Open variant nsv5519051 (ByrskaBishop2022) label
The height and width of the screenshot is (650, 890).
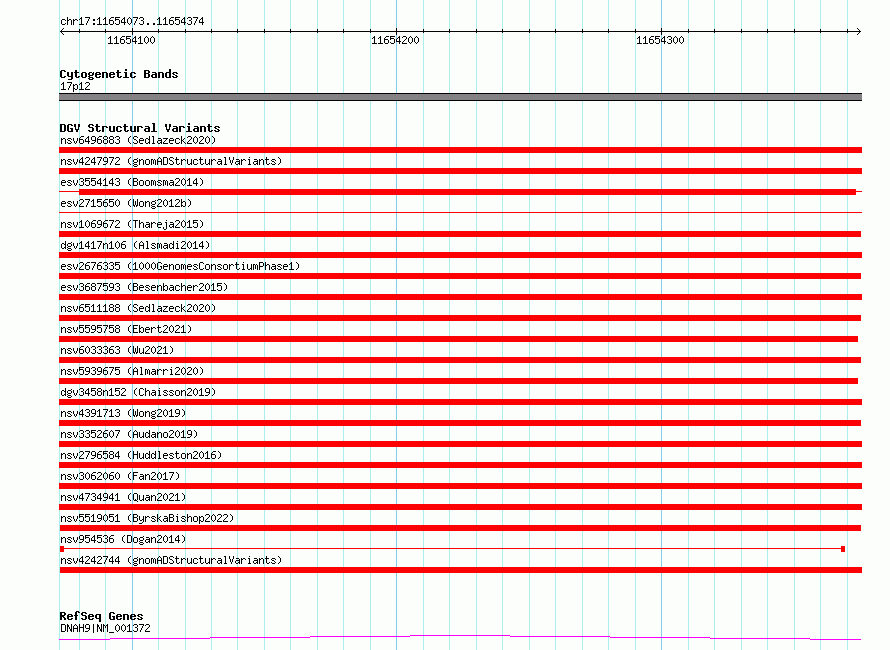coord(147,518)
